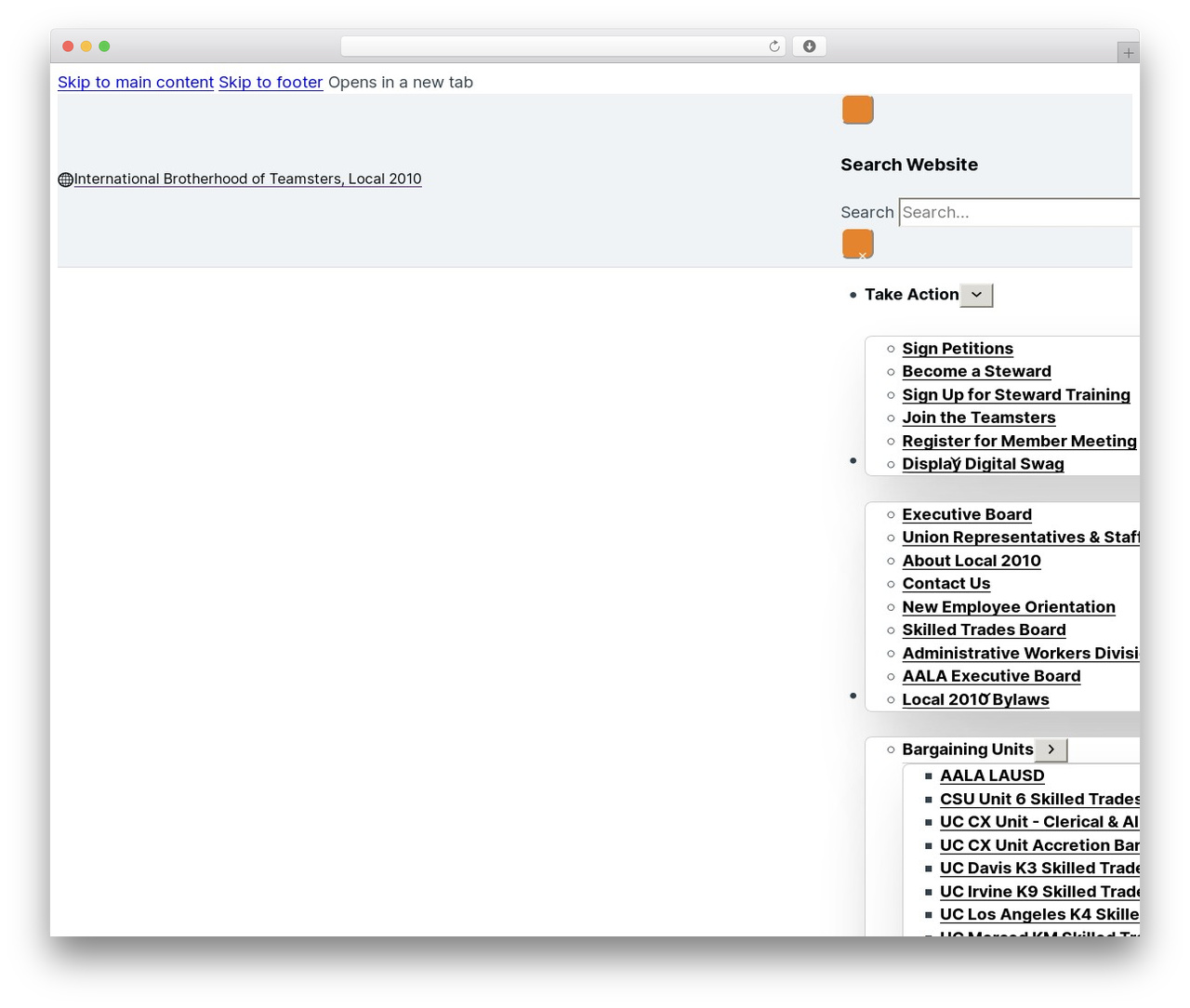Image resolution: width=1190 pixels, height=1008 pixels.
Task: Open the Skilled Trades Board link
Action: coord(984,630)
